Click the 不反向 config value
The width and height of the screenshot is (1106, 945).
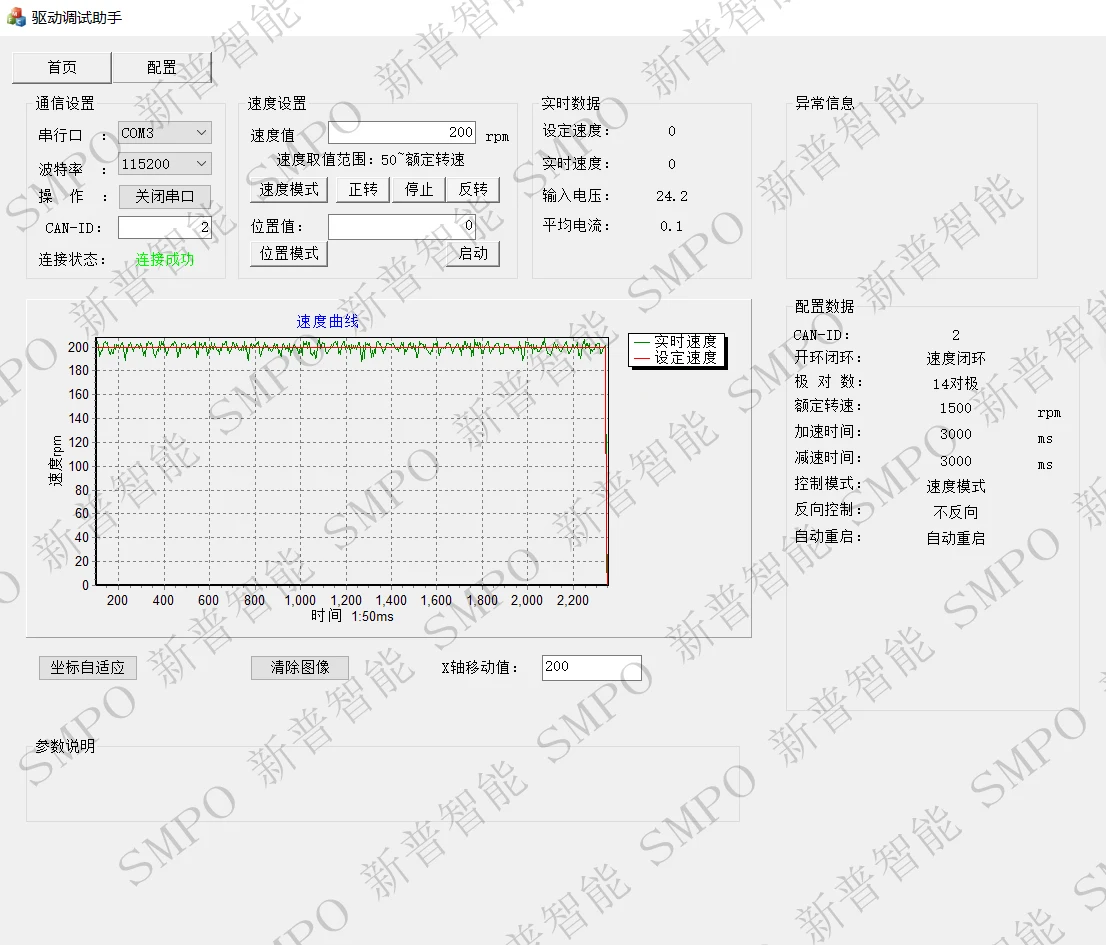(x=956, y=512)
